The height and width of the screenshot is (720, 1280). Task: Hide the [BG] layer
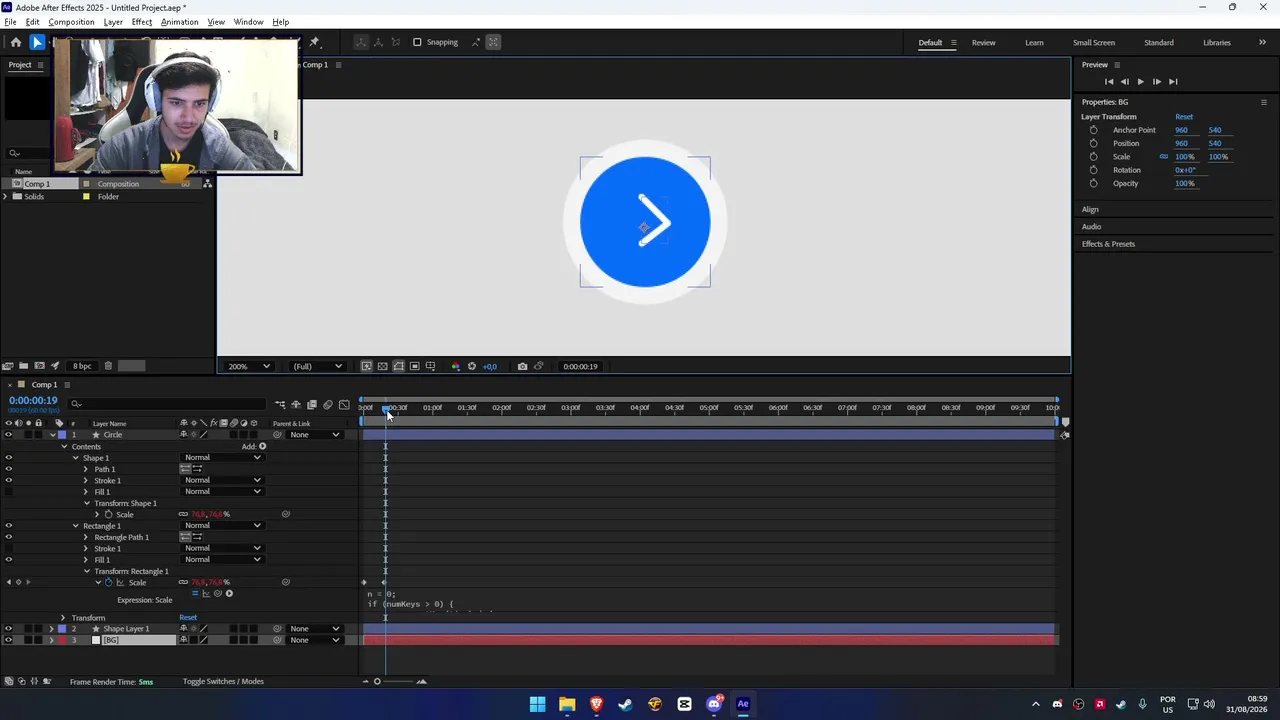point(9,640)
